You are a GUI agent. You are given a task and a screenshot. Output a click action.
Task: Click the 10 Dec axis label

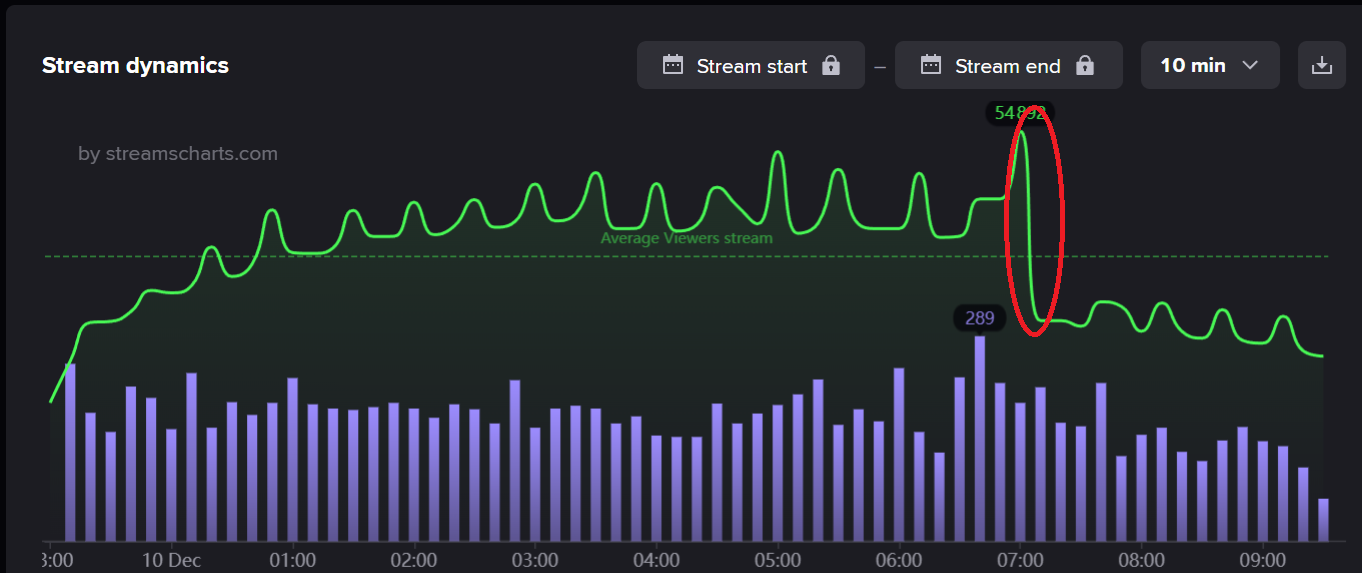[x=171, y=559]
